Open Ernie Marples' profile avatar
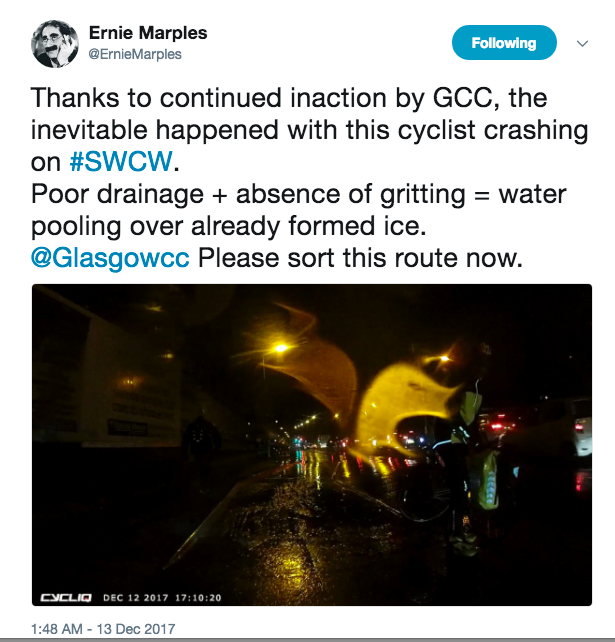Screen dimensions: 615x642 (55, 43)
